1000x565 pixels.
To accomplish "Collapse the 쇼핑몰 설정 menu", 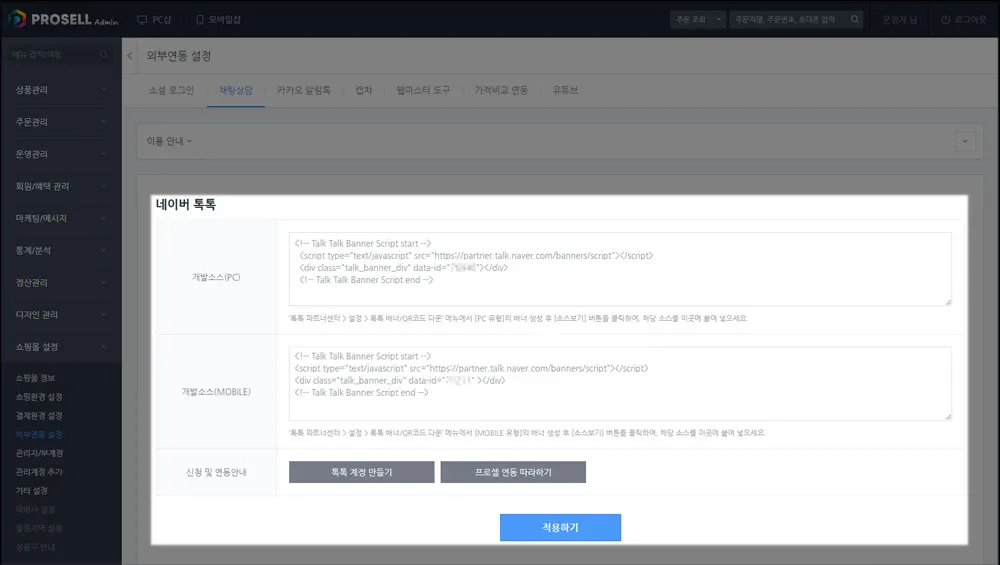I will [61, 347].
